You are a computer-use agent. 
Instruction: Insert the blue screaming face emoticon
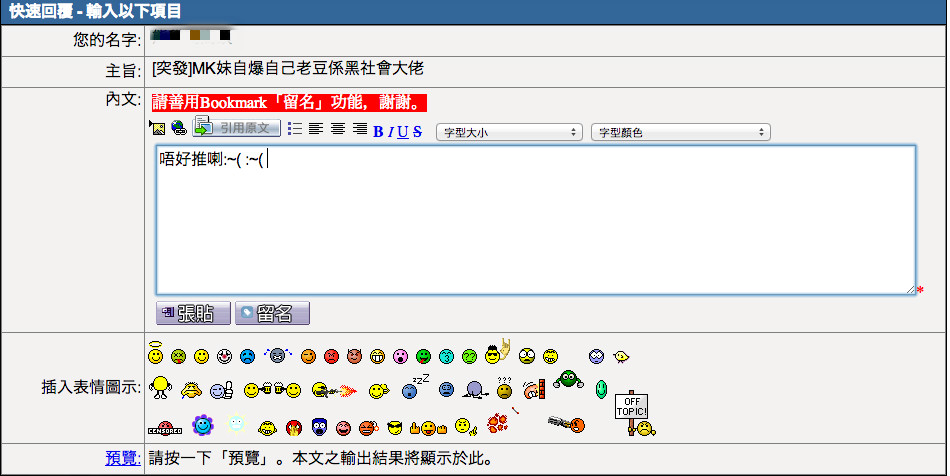coord(319,427)
